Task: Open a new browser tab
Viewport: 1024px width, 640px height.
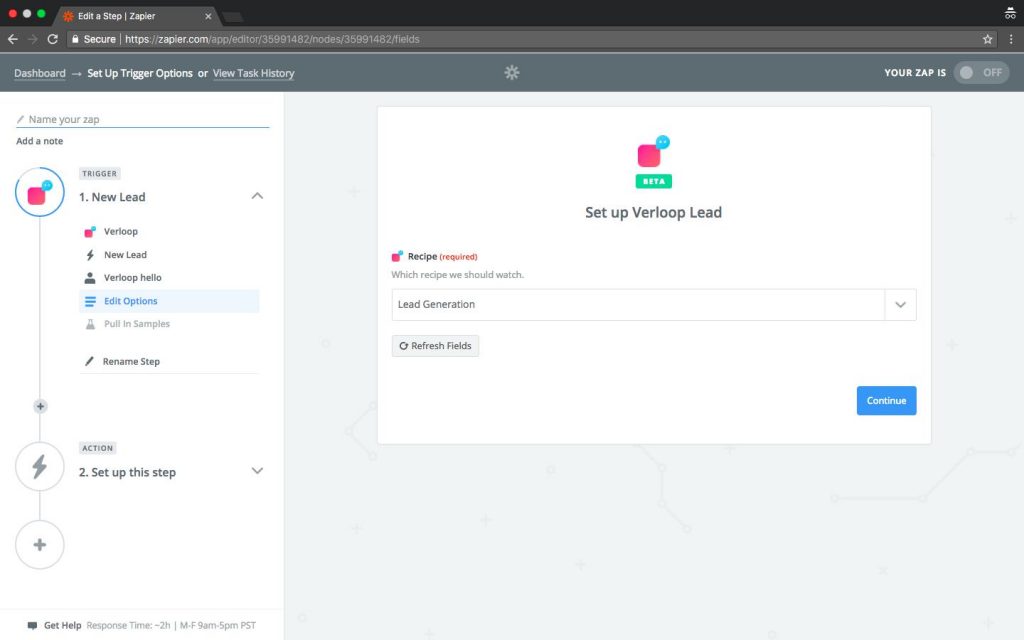Action: click(x=232, y=16)
